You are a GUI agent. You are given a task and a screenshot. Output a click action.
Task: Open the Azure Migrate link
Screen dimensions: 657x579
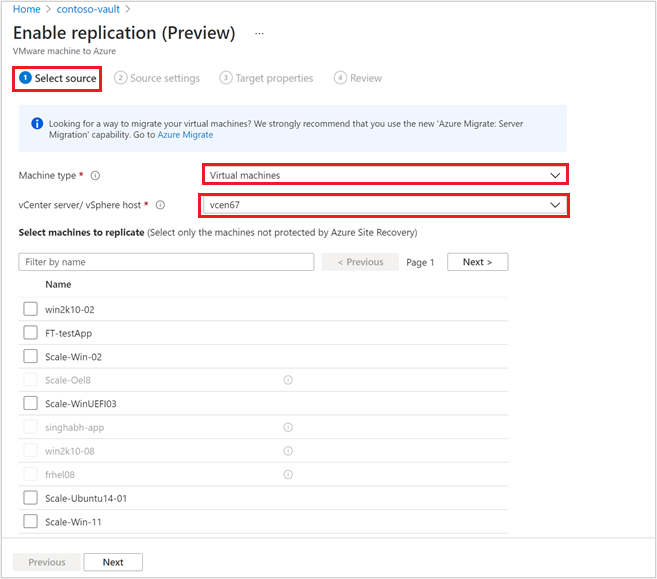(185, 135)
